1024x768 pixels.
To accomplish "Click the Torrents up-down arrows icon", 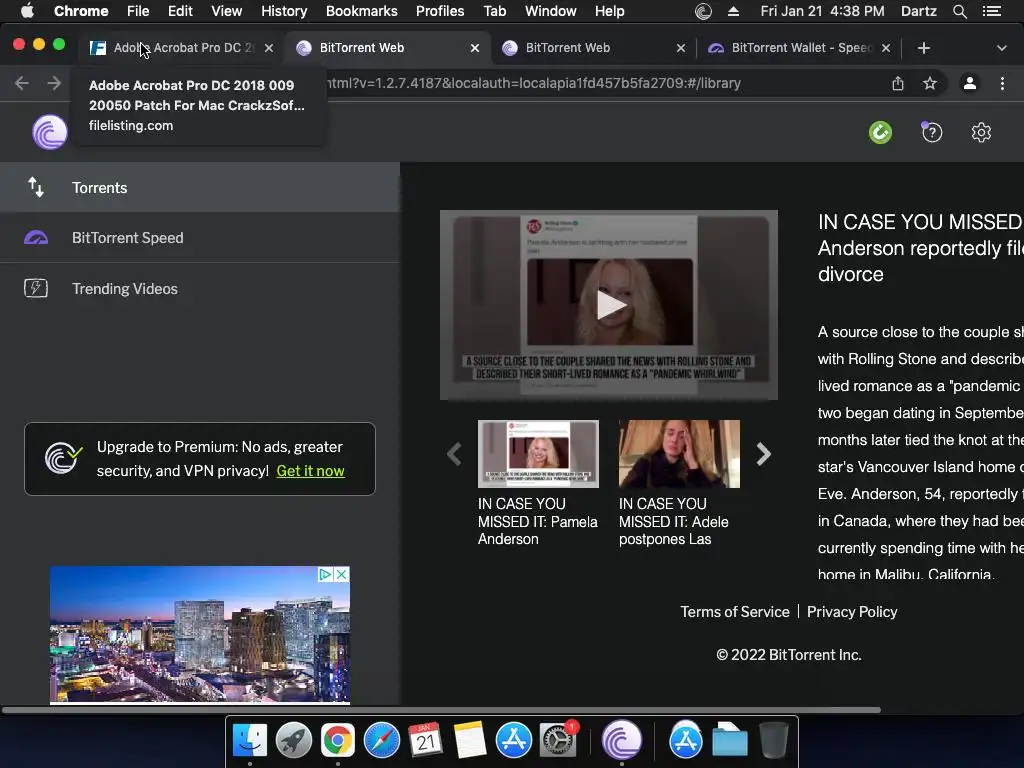I will point(36,187).
